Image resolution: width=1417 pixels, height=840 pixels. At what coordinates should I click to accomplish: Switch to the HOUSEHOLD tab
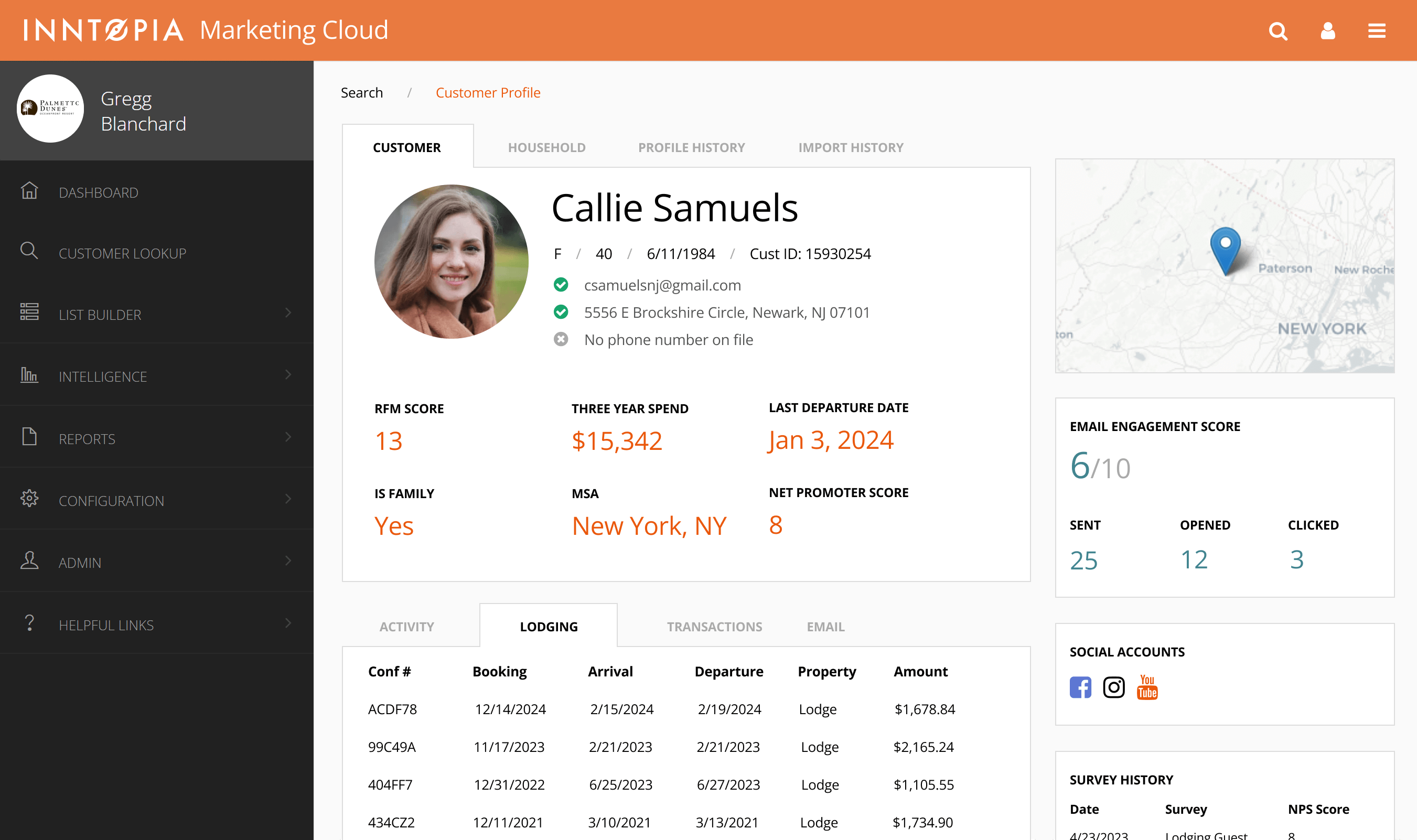[546, 147]
